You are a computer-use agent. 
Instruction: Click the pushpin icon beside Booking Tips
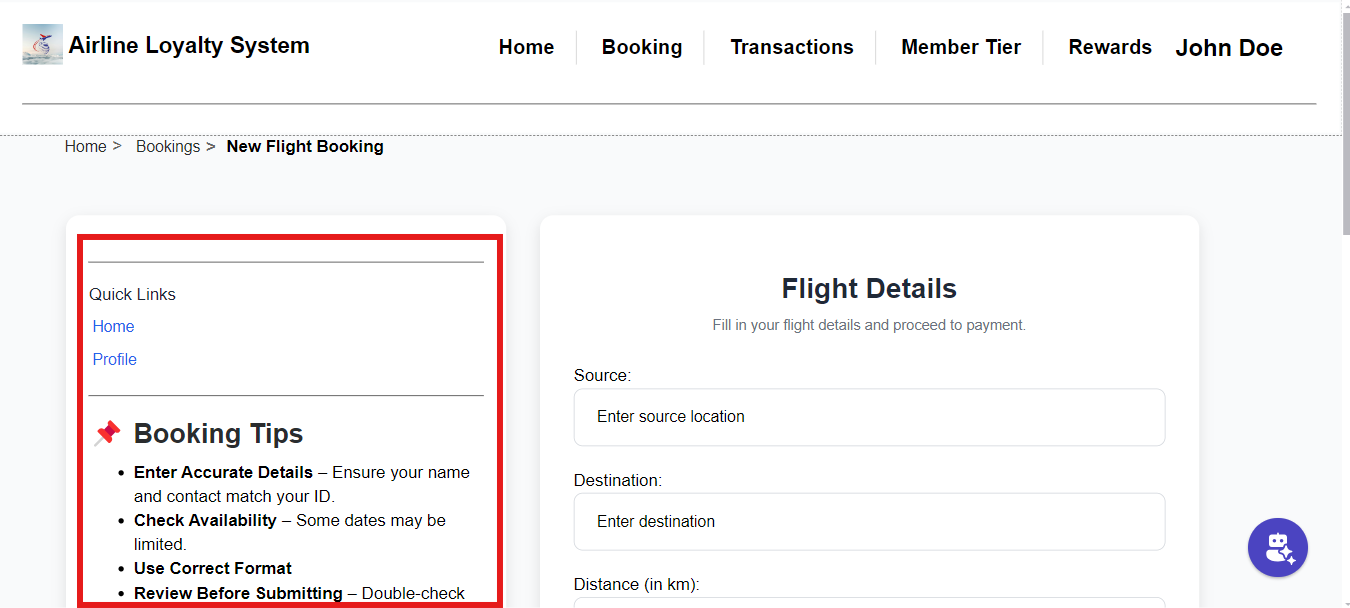[x=107, y=433]
